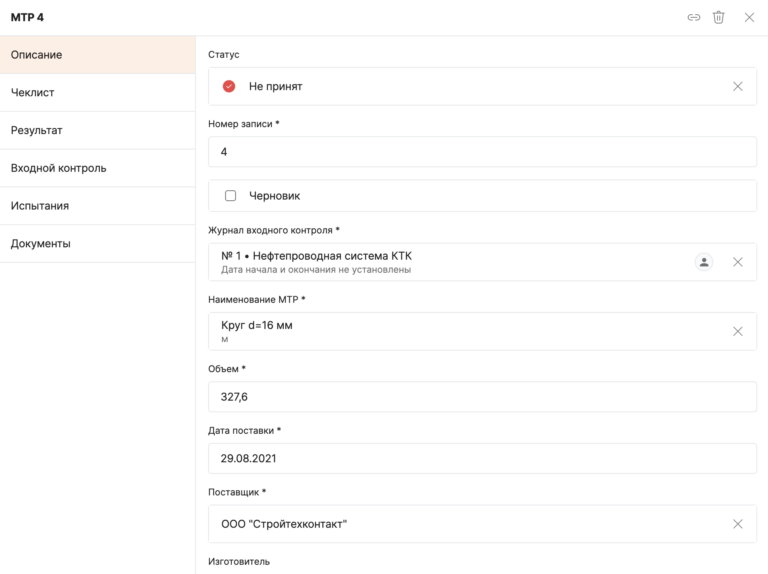The image size is (768, 574).
Task: Close the МТР 4 panel
Action: point(749,17)
